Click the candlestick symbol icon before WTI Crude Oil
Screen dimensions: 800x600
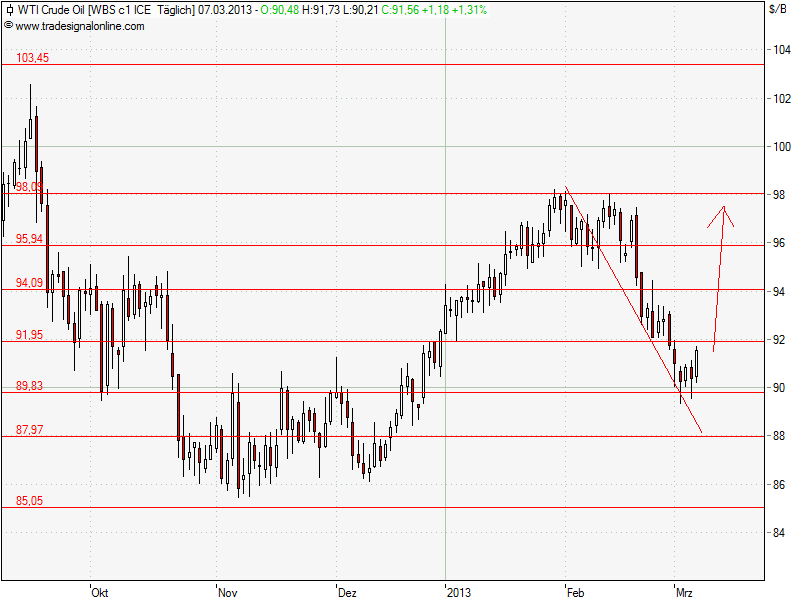(x=9, y=10)
